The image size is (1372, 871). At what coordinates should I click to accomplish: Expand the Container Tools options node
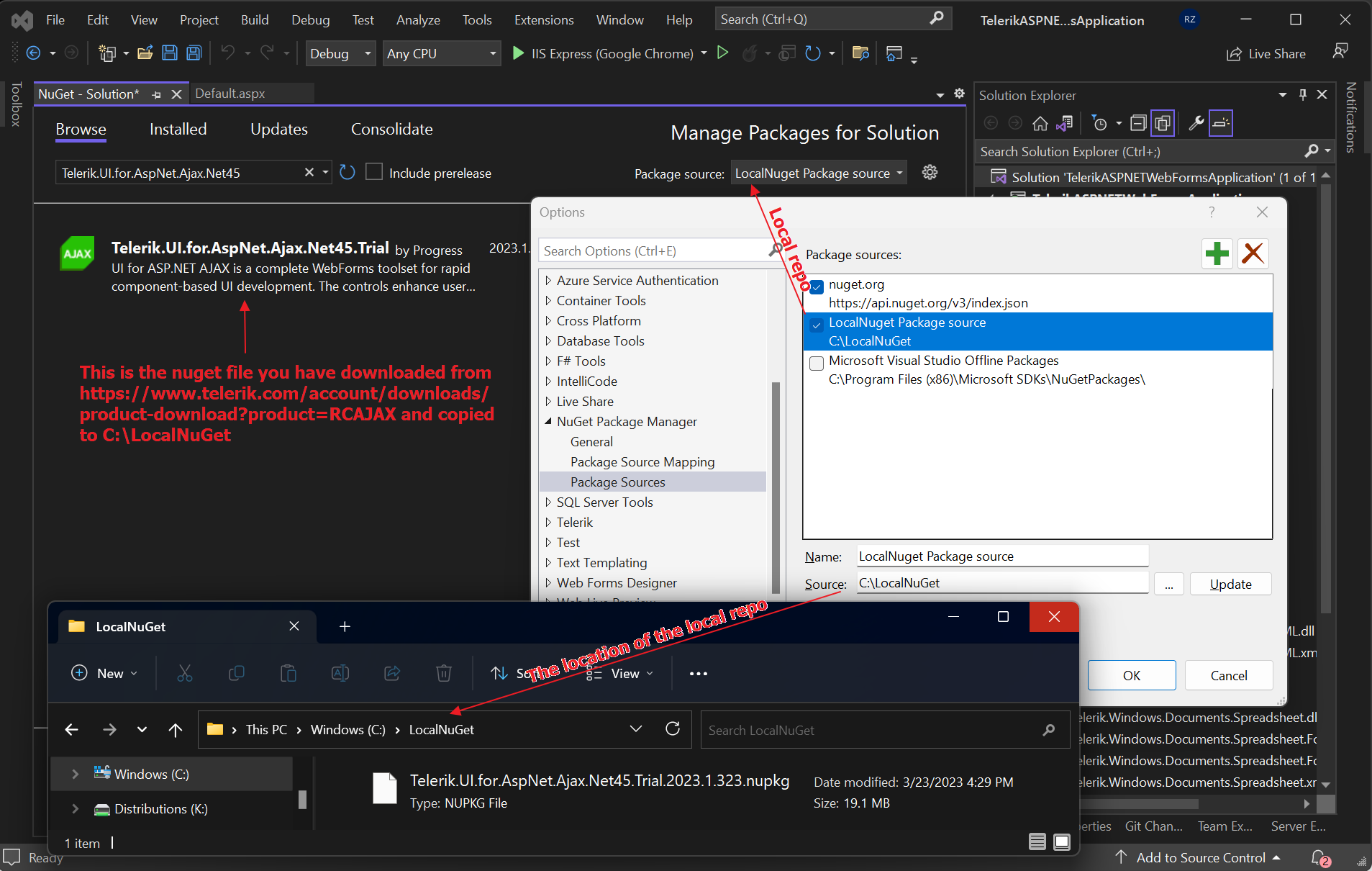click(548, 300)
